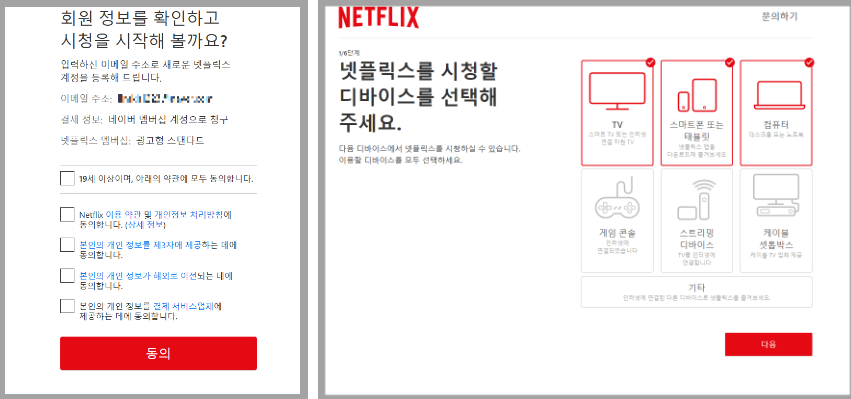Uncheck the TV card's red checkmark badge

[650, 62]
